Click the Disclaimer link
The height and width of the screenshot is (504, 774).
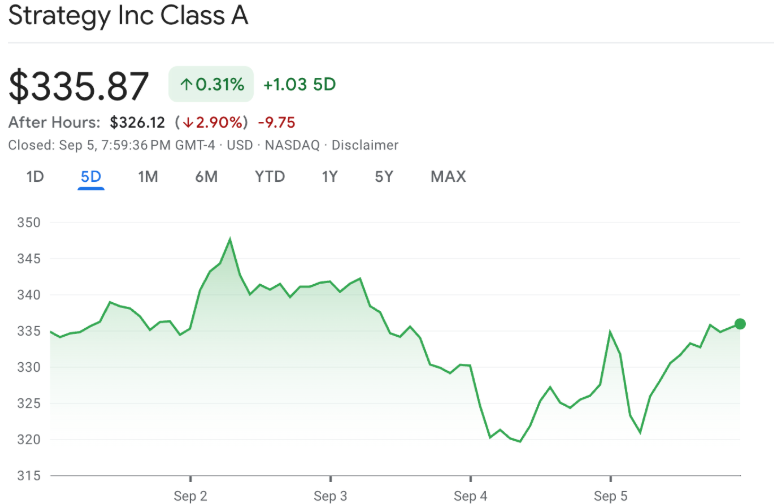[365, 145]
